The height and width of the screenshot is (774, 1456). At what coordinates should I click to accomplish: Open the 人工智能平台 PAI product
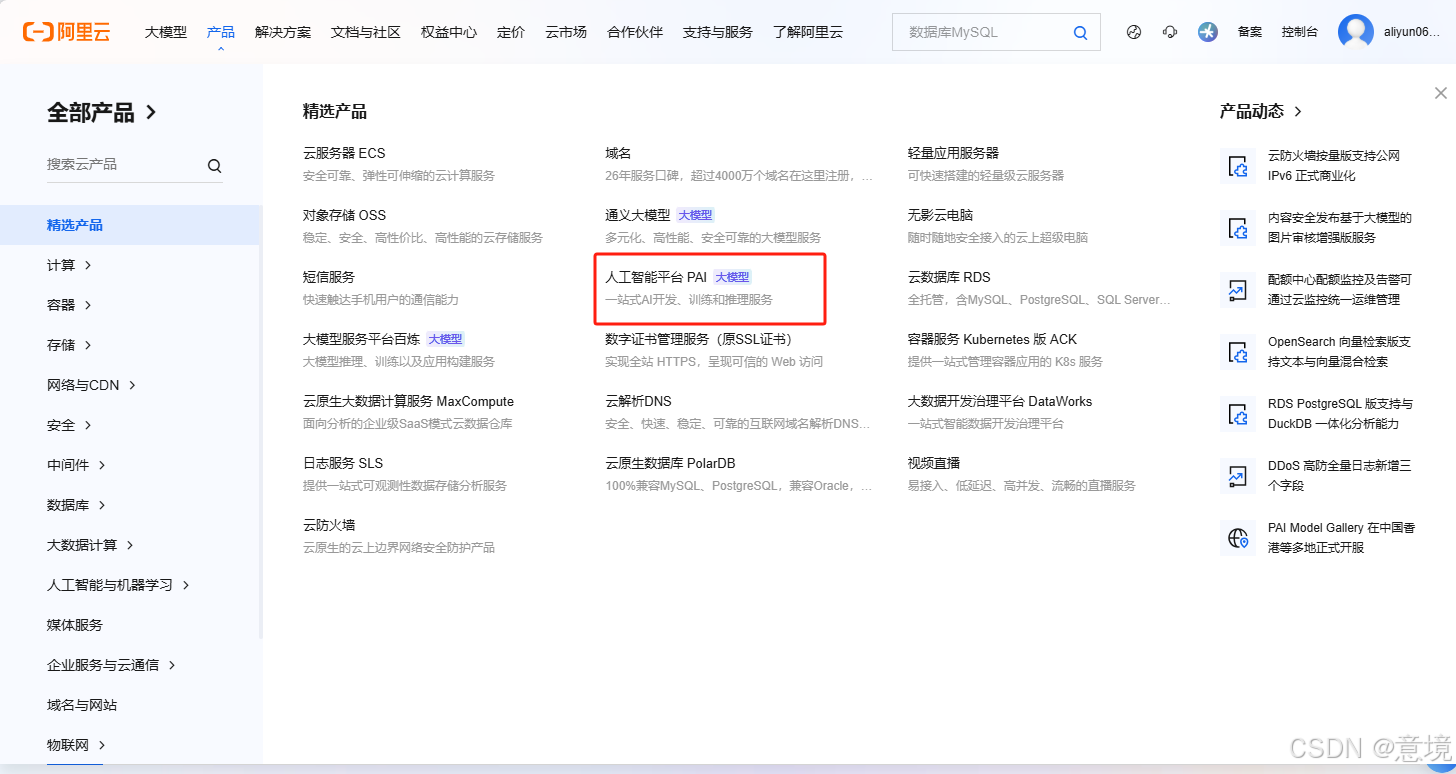656,277
